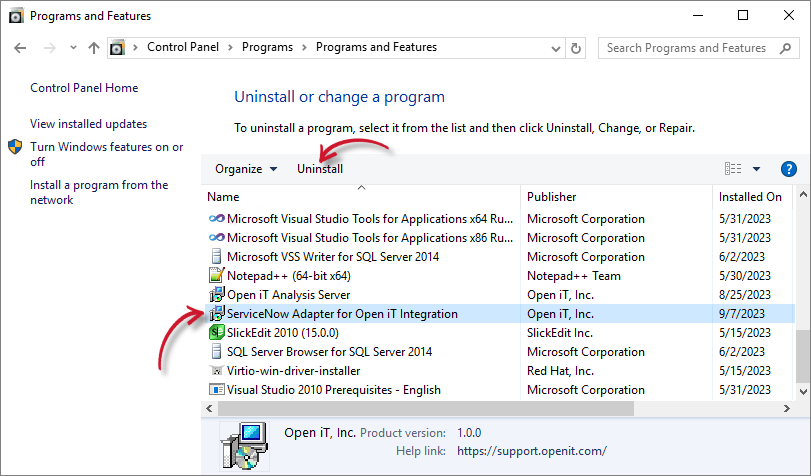Click the 8/25/2023 install date cell
The image size is (811, 476).
(745, 295)
